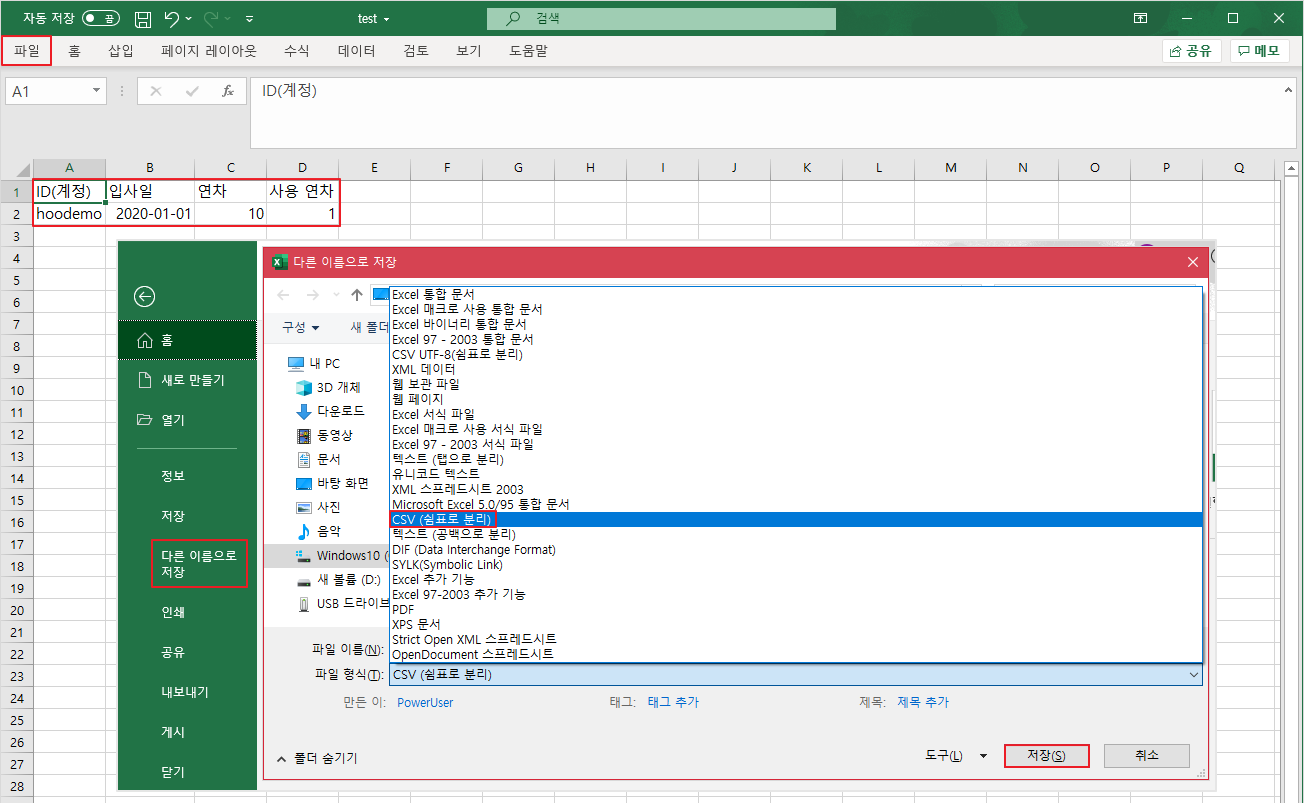
Task: Click the 취소 button
Action: click(1146, 756)
